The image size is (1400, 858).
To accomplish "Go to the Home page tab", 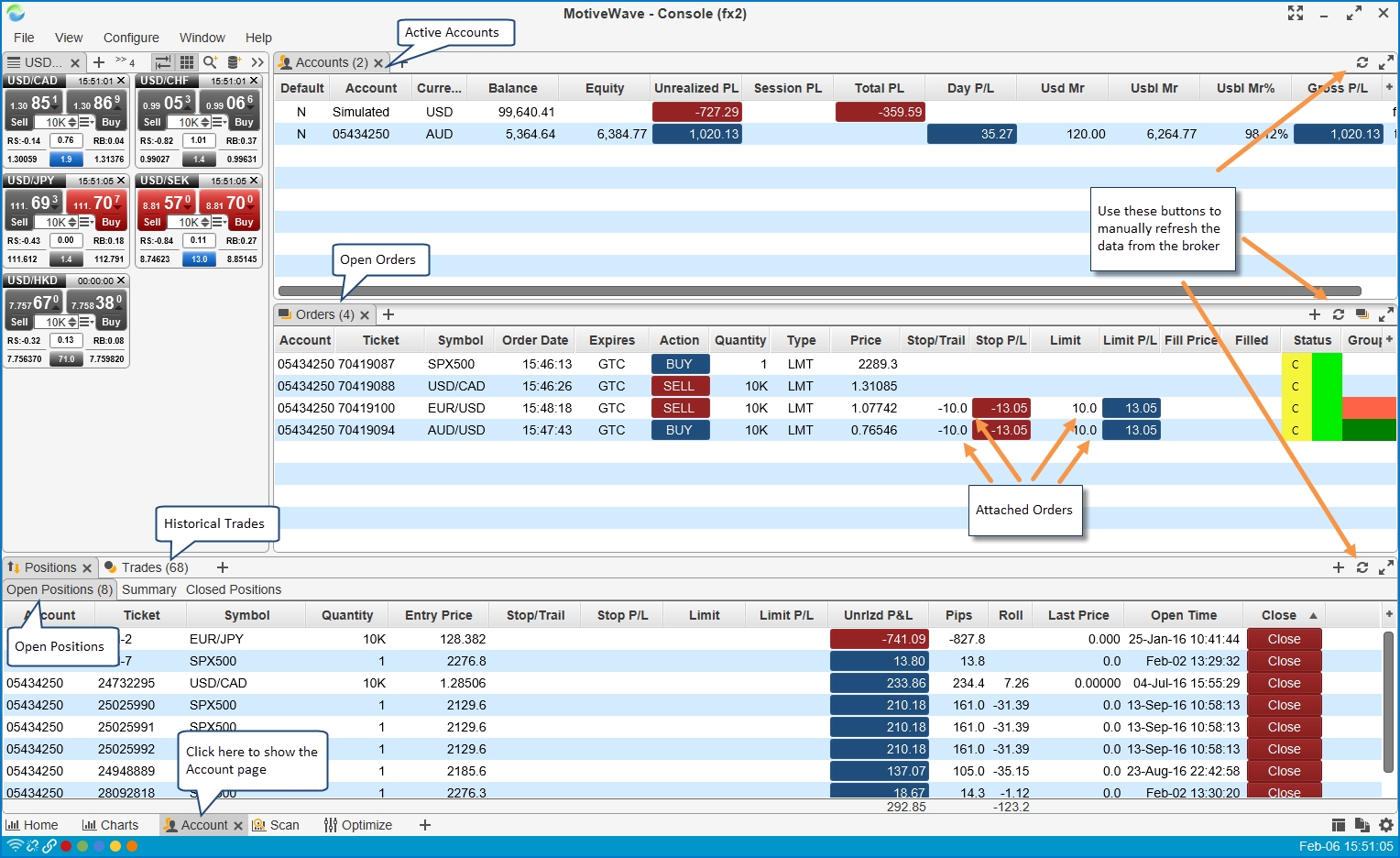I will click(32, 825).
